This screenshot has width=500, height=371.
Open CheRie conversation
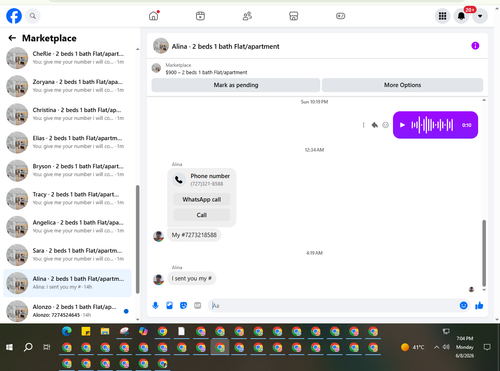pos(67,58)
